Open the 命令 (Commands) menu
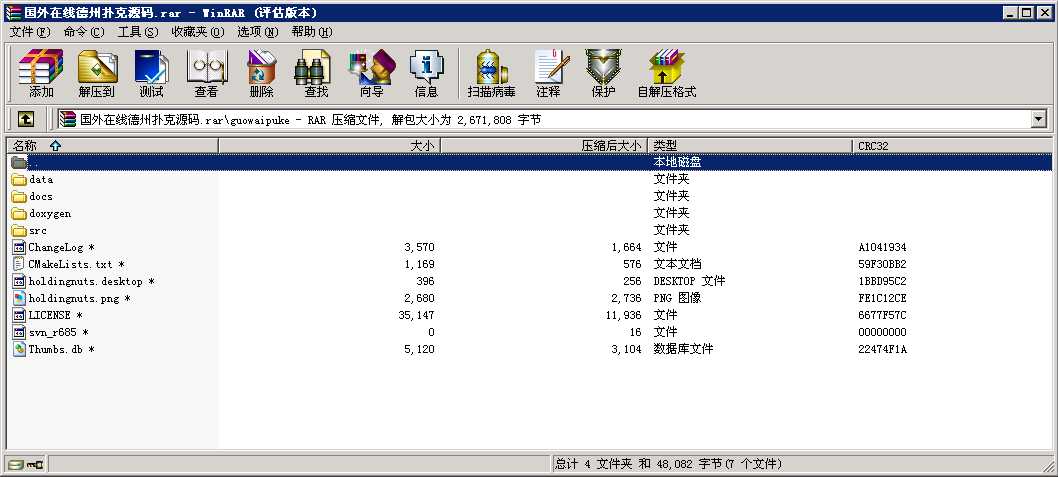 [84, 32]
